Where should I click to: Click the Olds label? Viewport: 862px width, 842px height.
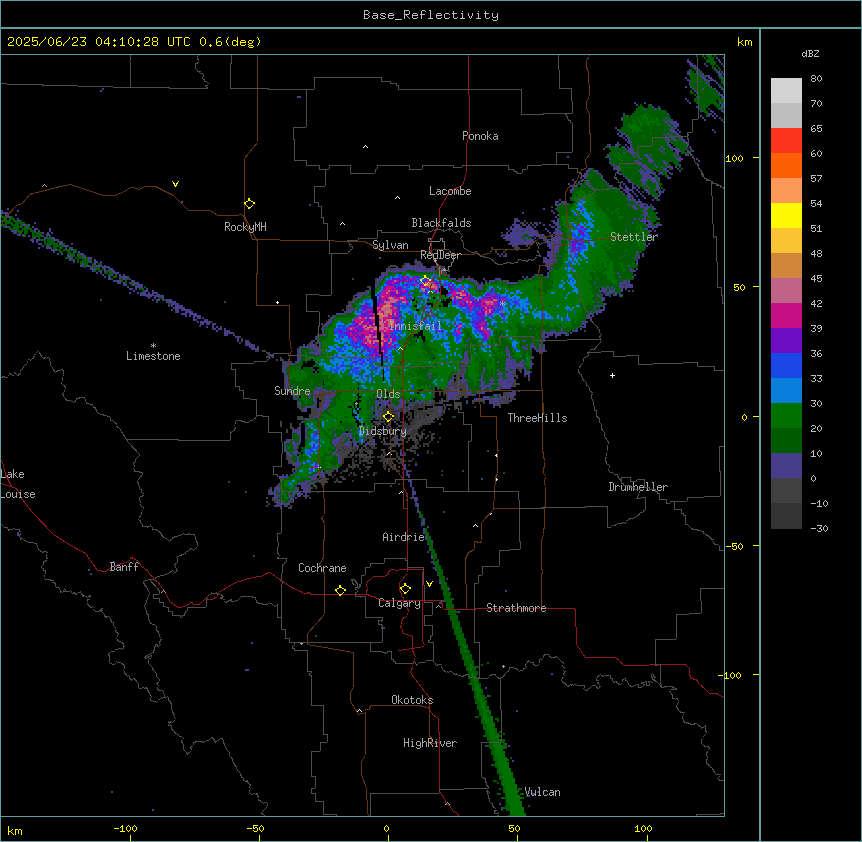[388, 394]
